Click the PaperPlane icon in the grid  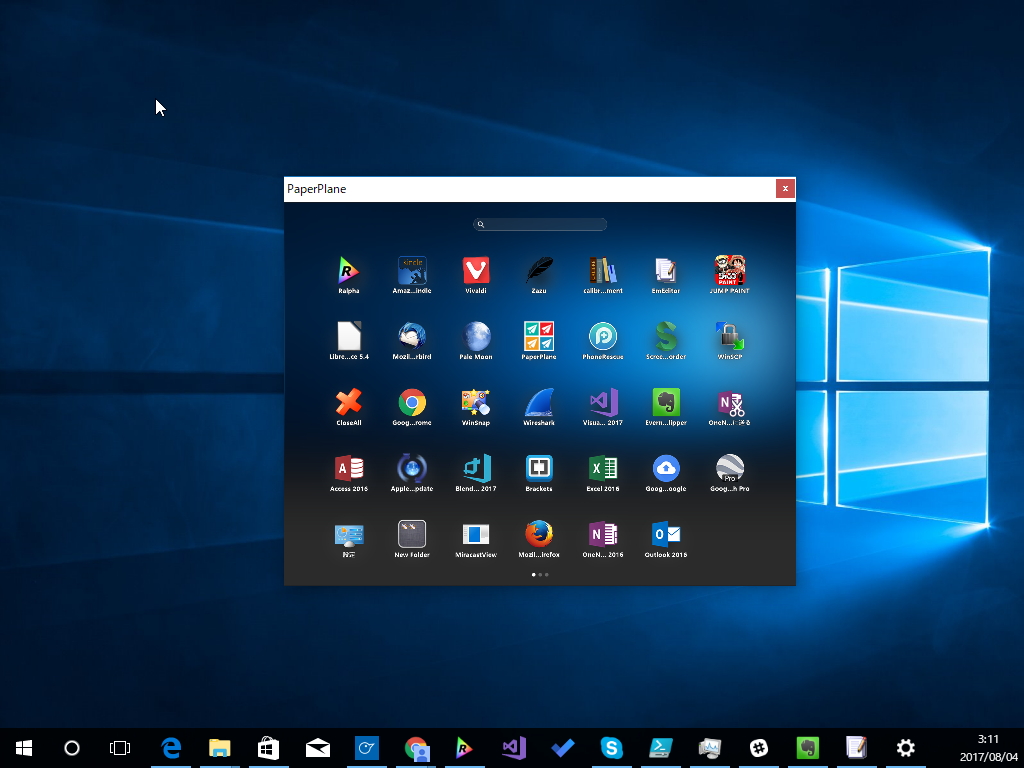pyautogui.click(x=539, y=336)
